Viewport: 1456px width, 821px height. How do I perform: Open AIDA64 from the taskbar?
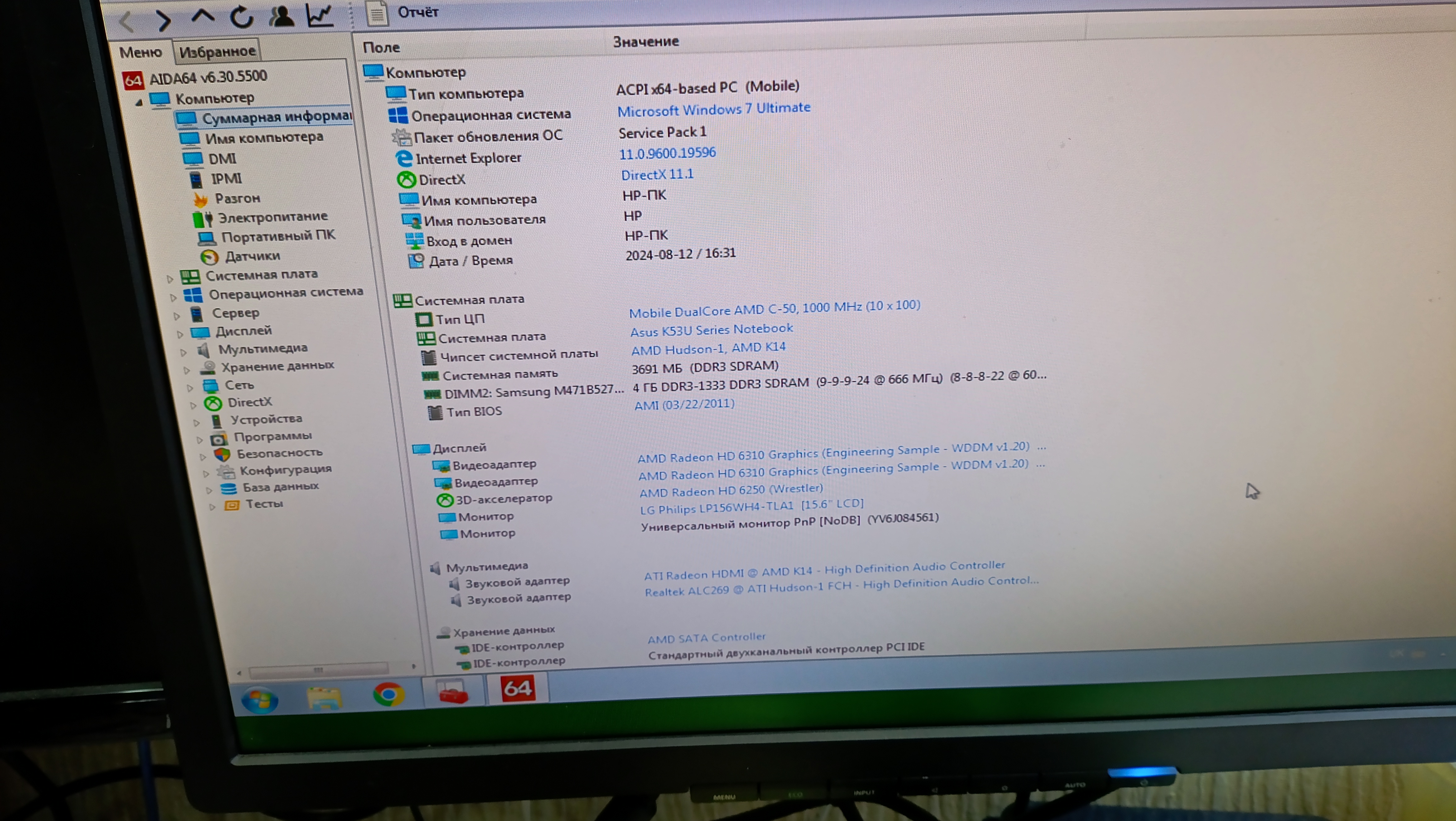[x=517, y=689]
